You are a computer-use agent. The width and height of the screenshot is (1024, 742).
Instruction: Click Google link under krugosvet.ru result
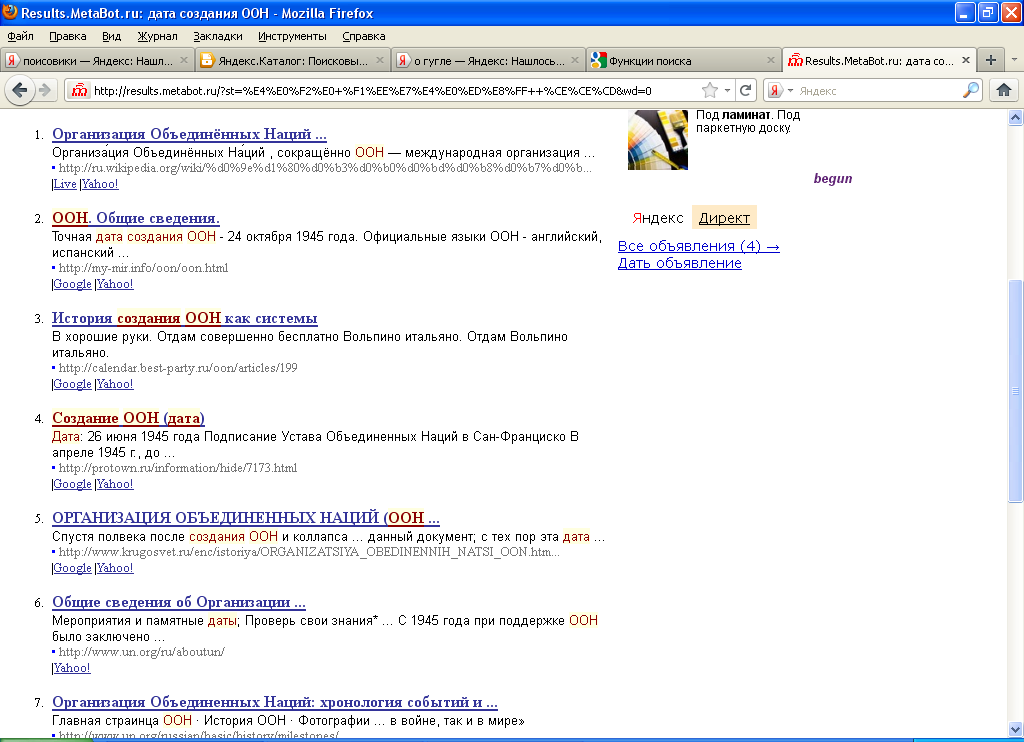72,568
